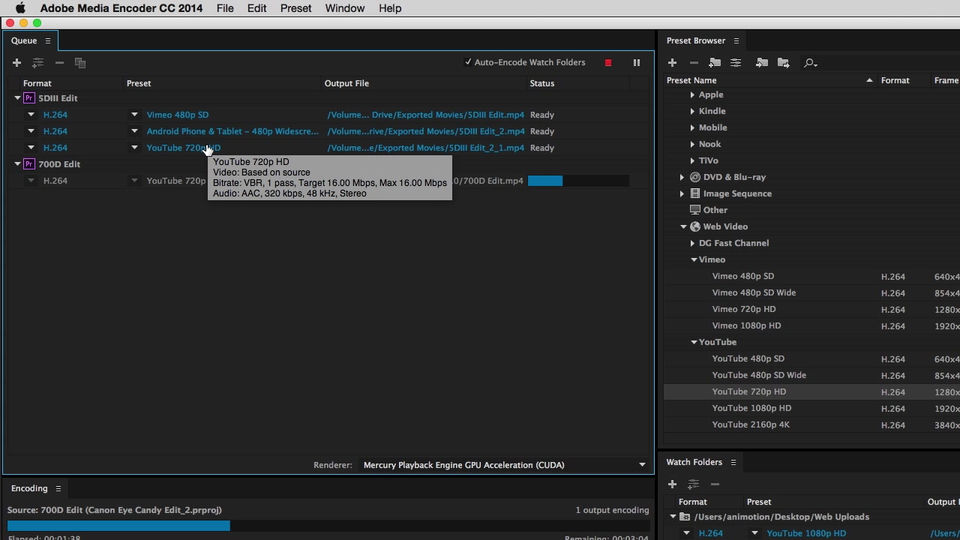Viewport: 960px width, 540px height.
Task: Click the Other category monitor icon
Action: 695,210
